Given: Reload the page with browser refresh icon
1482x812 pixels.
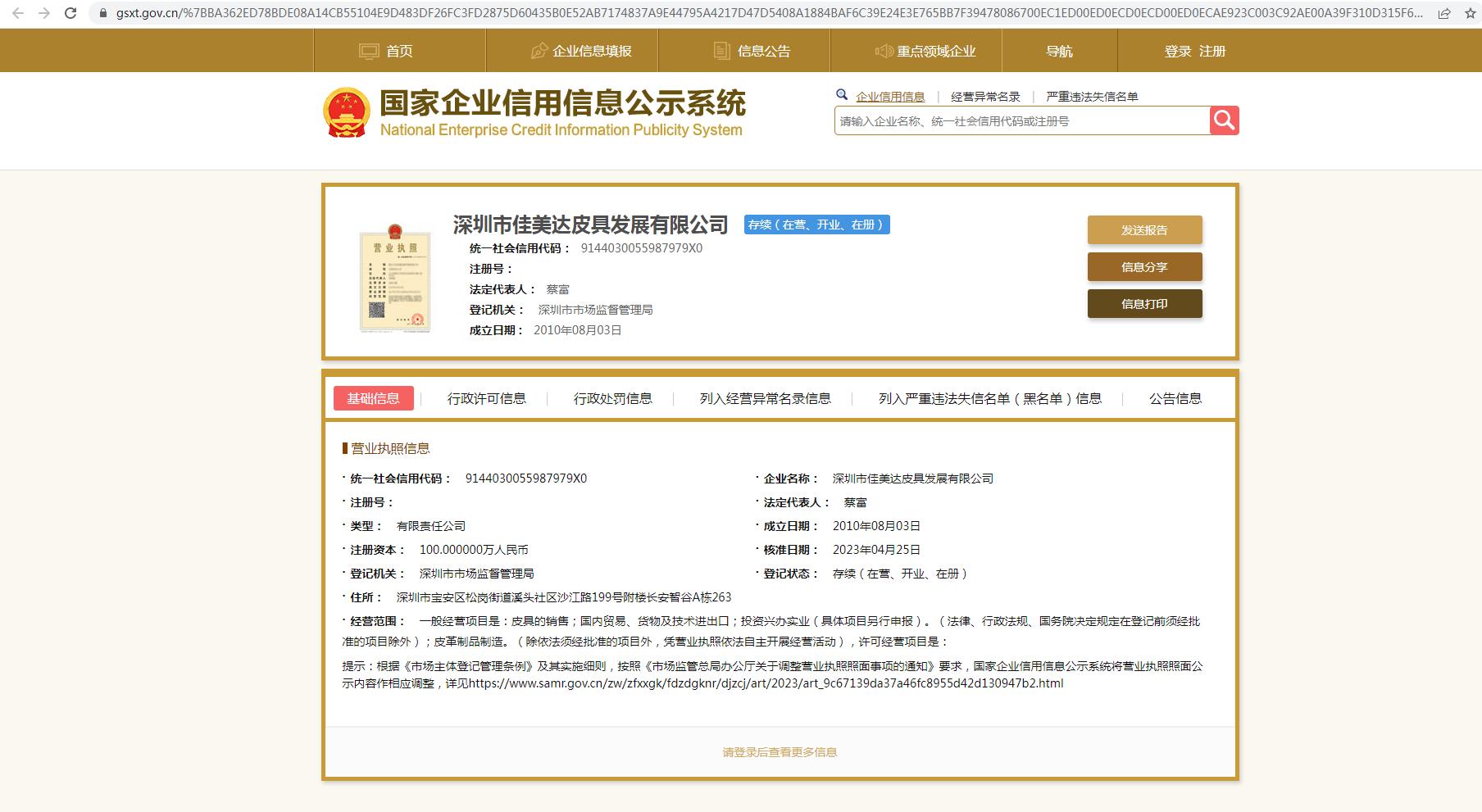Looking at the screenshot, I should coord(70,13).
